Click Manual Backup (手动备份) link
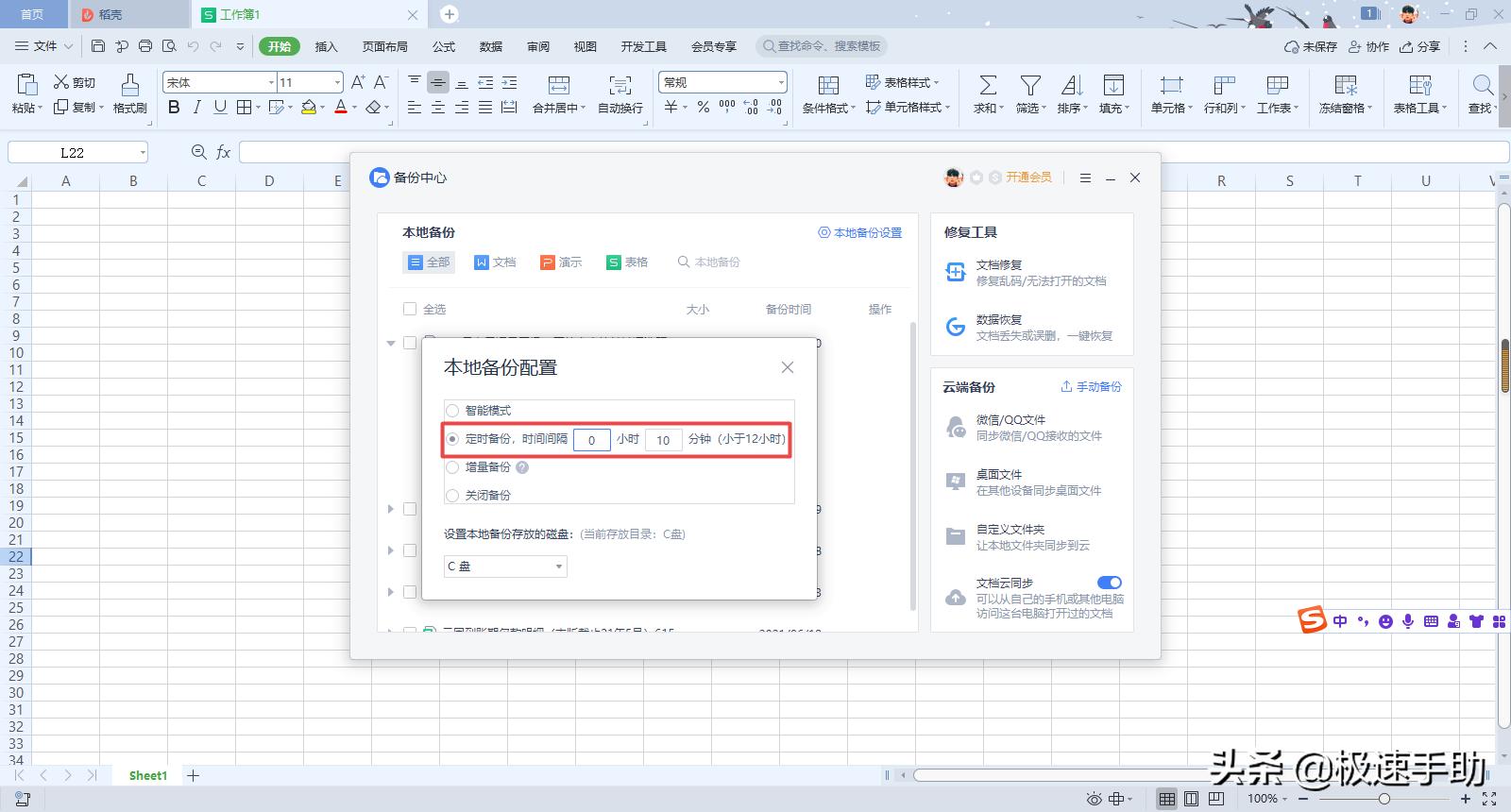 (x=1092, y=386)
